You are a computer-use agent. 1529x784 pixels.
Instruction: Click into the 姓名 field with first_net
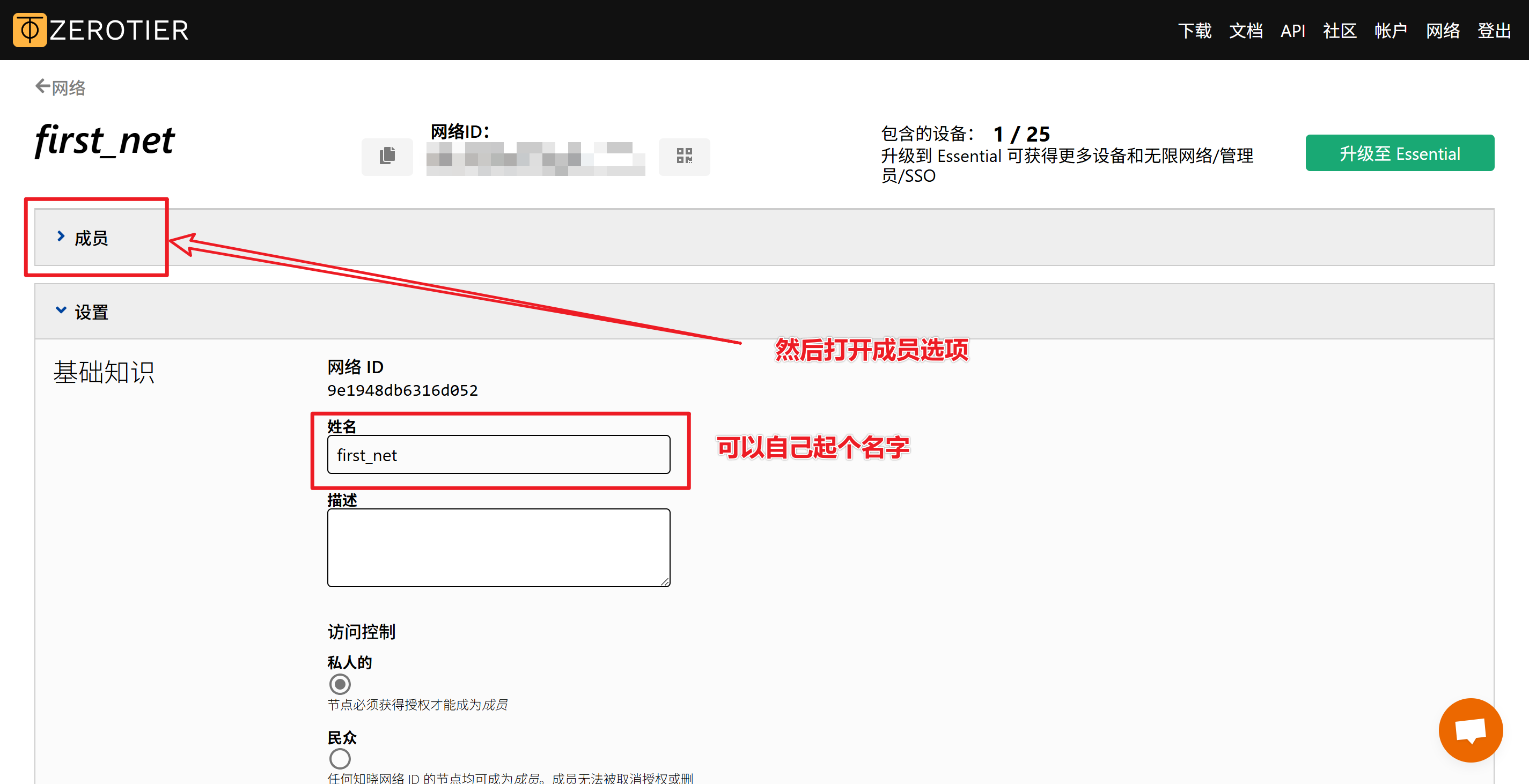pyautogui.click(x=498, y=455)
